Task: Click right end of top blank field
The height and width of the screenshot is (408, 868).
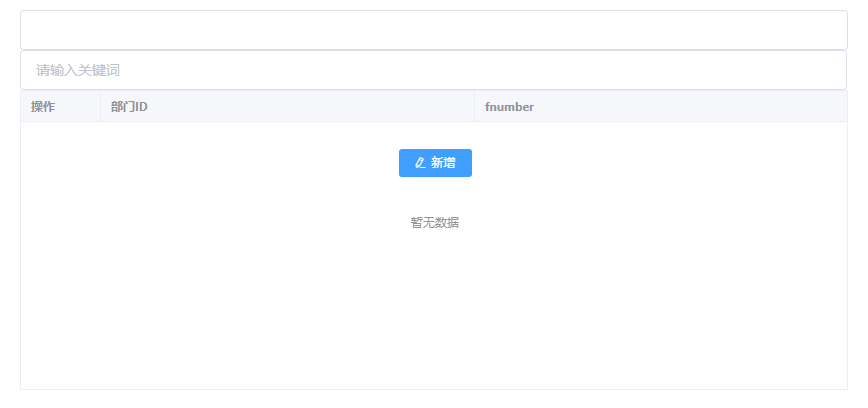Action: 820,30
